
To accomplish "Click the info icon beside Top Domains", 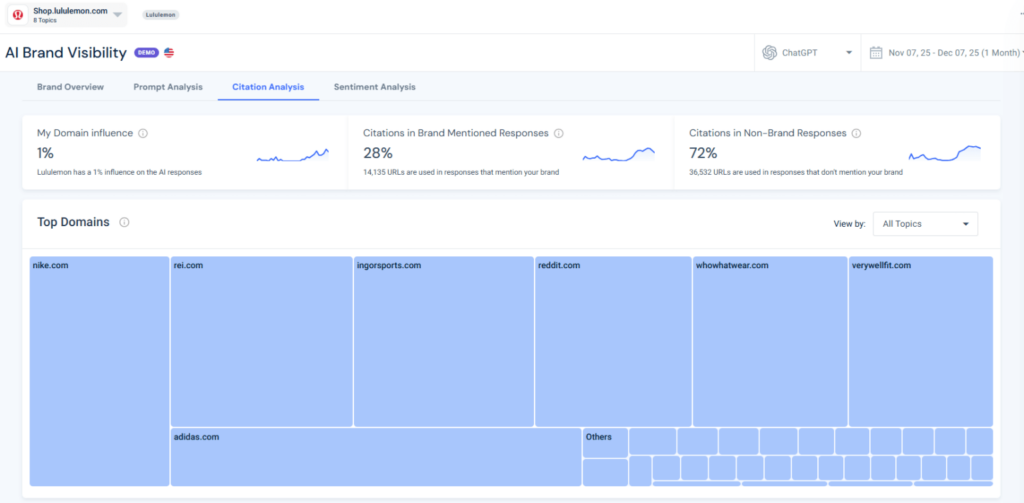I will 124,223.
